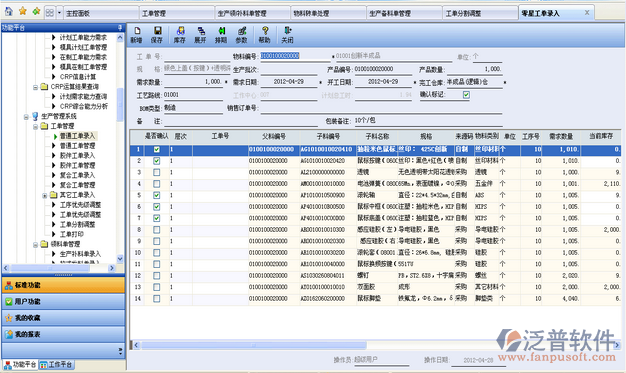Click the home icon in top-left corner
This screenshot has width=626, height=373.
pyautogui.click(x=9, y=12)
